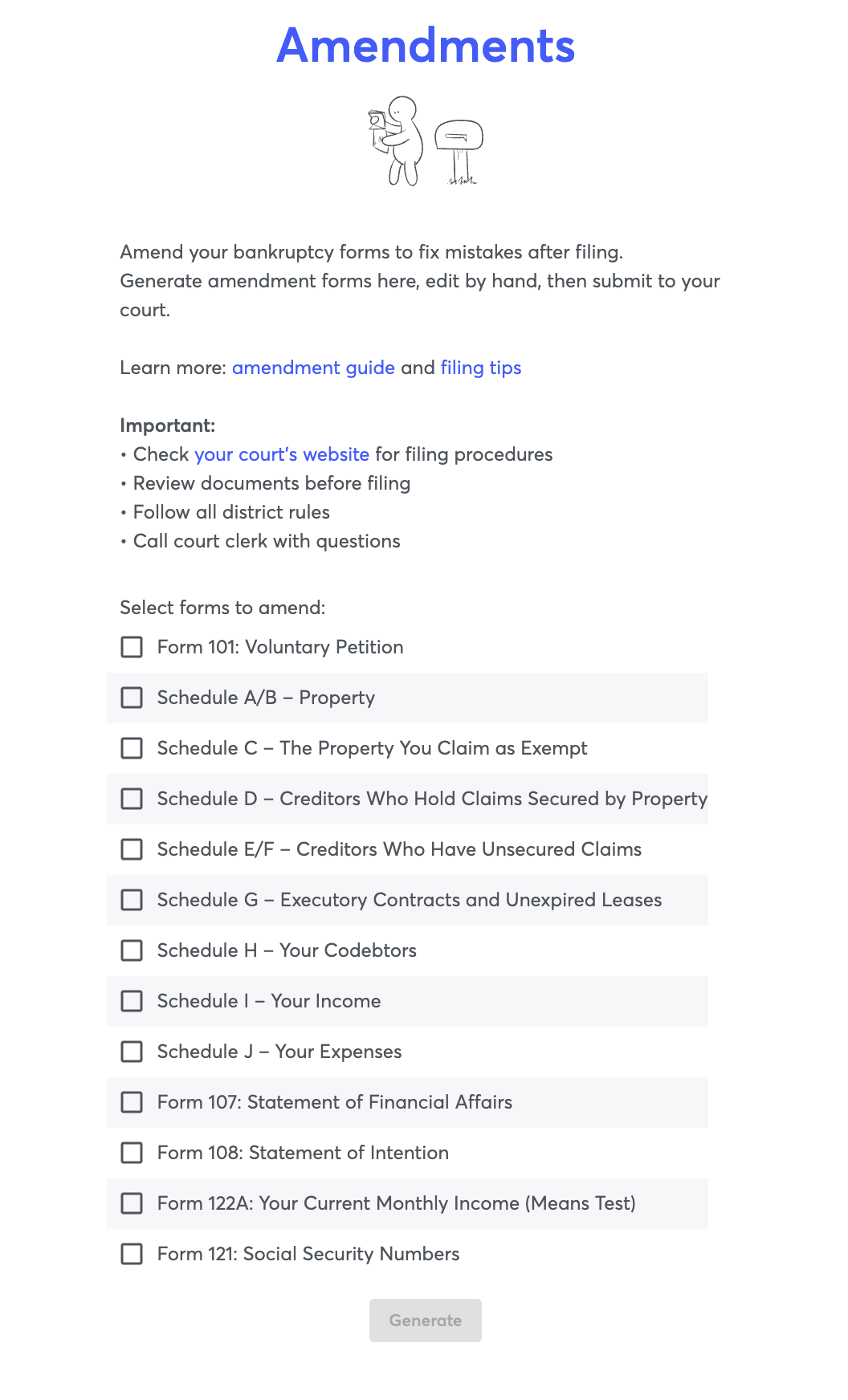Check Schedule E/F unsecured claims box

132,849
